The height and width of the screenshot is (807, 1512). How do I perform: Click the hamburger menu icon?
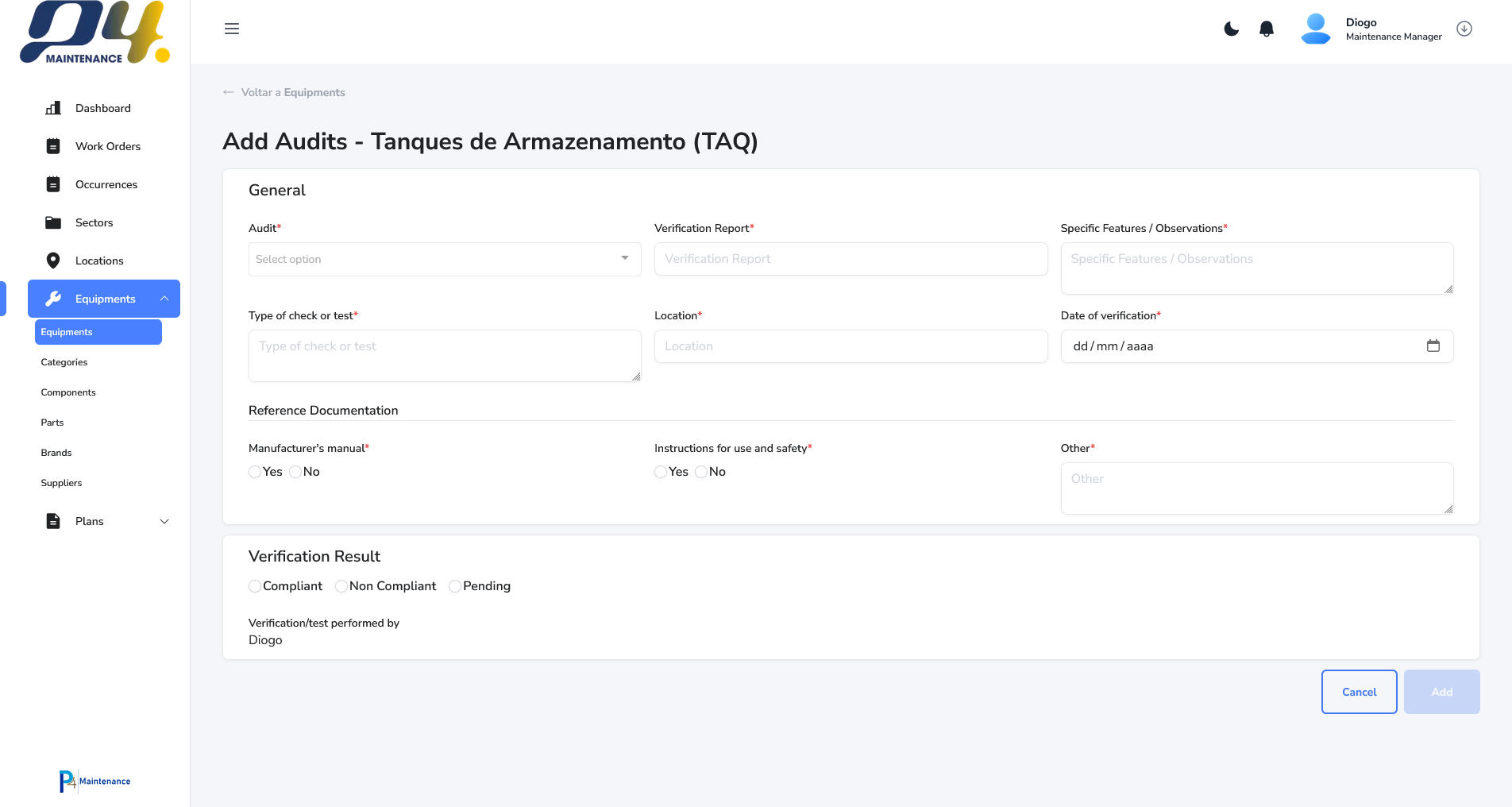coord(232,29)
